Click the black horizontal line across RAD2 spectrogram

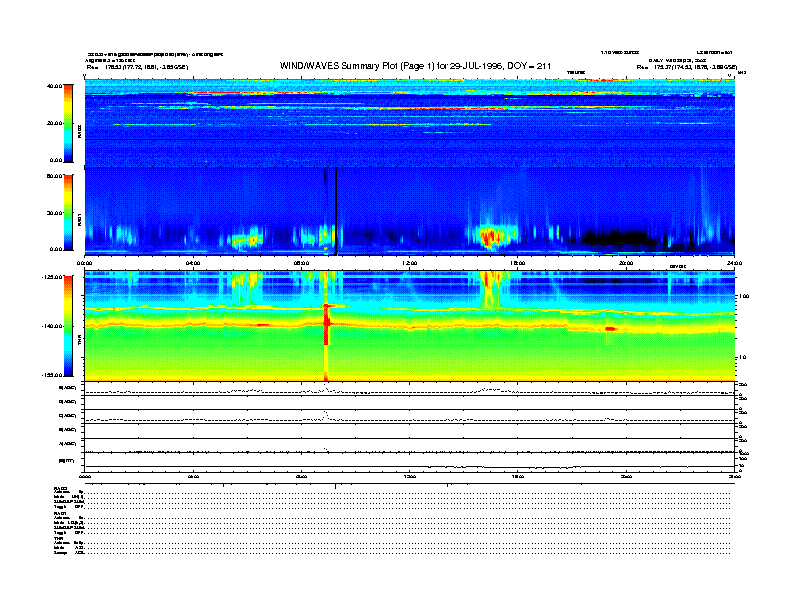click(409, 139)
